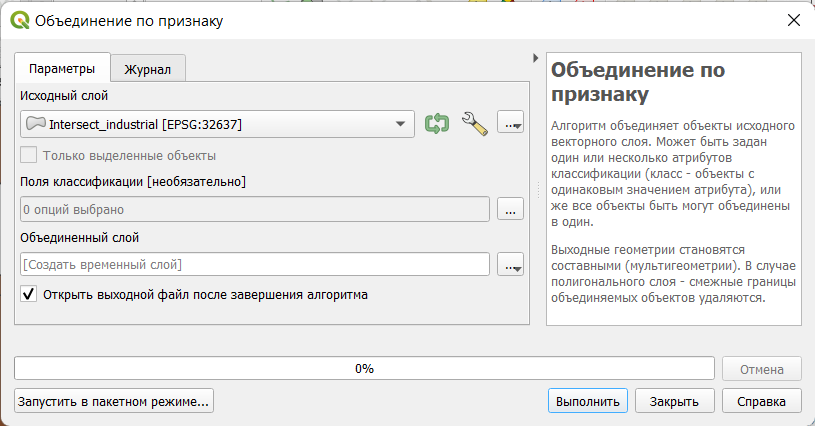
Task: Click the help panel heading text
Action: pos(638,82)
